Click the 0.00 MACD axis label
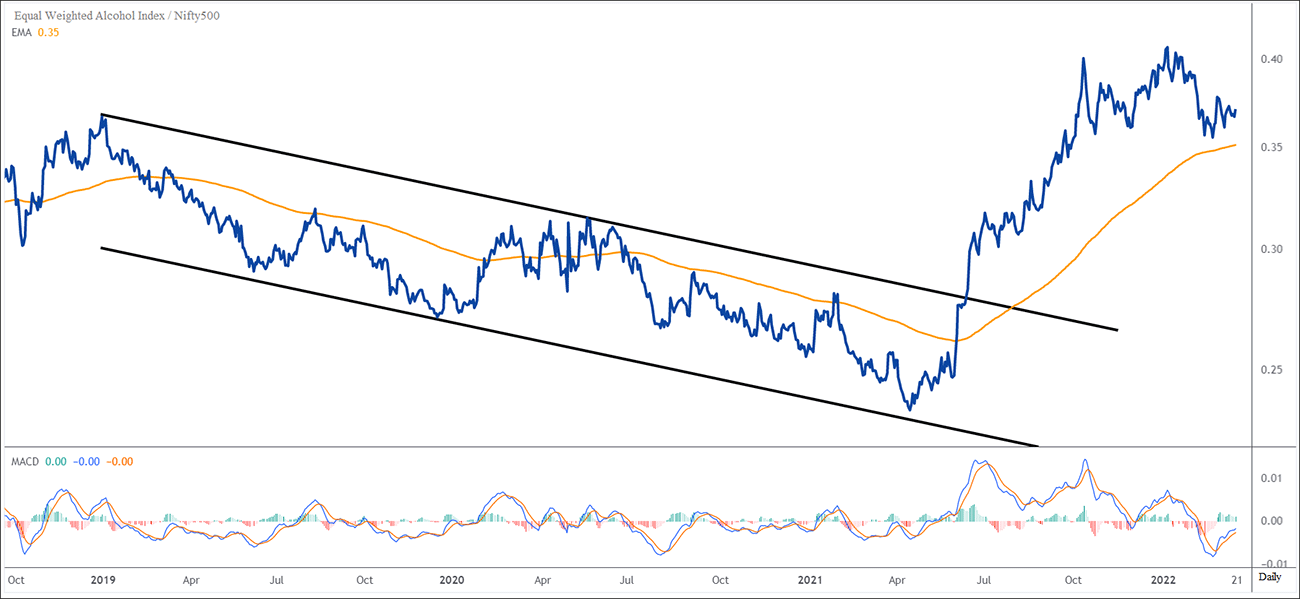This screenshot has width=1300, height=599. 1271,521
